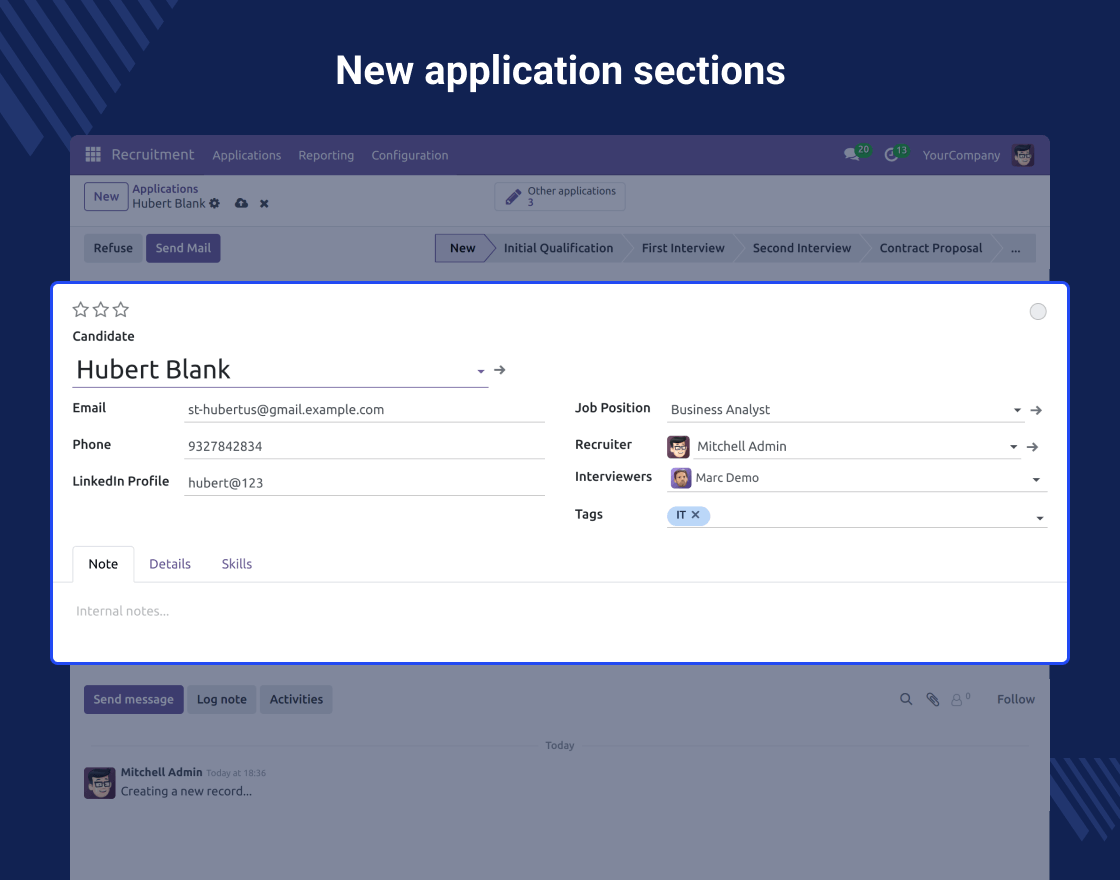1120x880 pixels.
Task: Click the Send message button
Action: click(x=134, y=699)
